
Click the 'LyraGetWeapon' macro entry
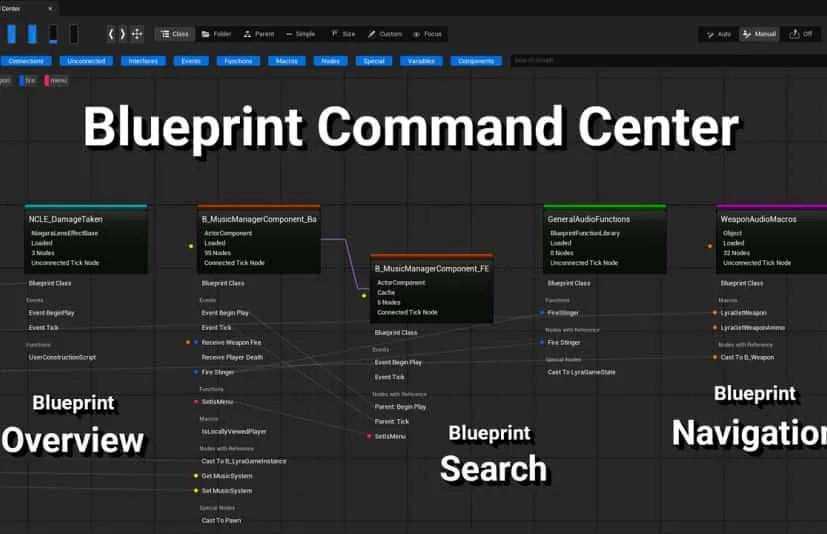743,313
